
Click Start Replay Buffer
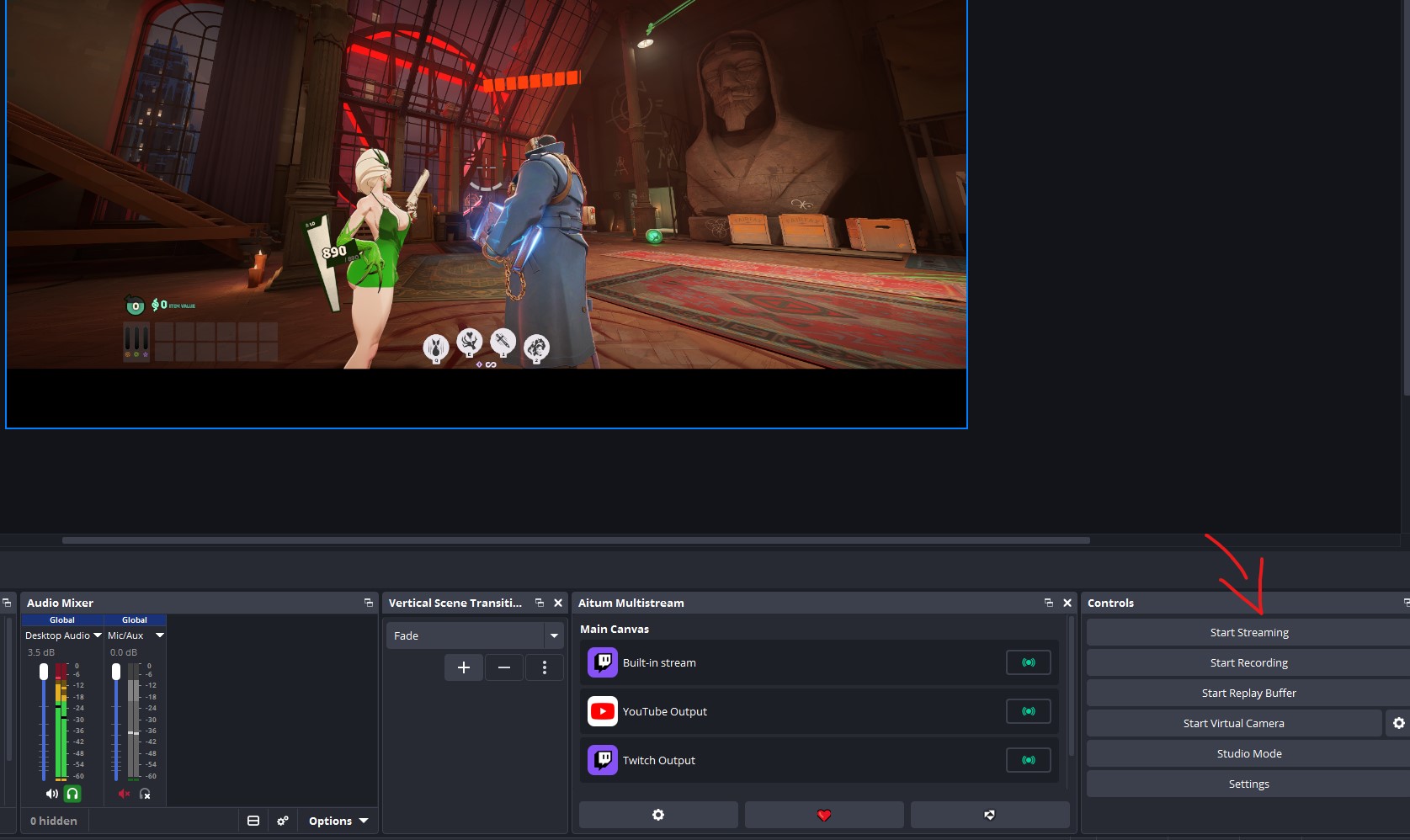click(1248, 693)
